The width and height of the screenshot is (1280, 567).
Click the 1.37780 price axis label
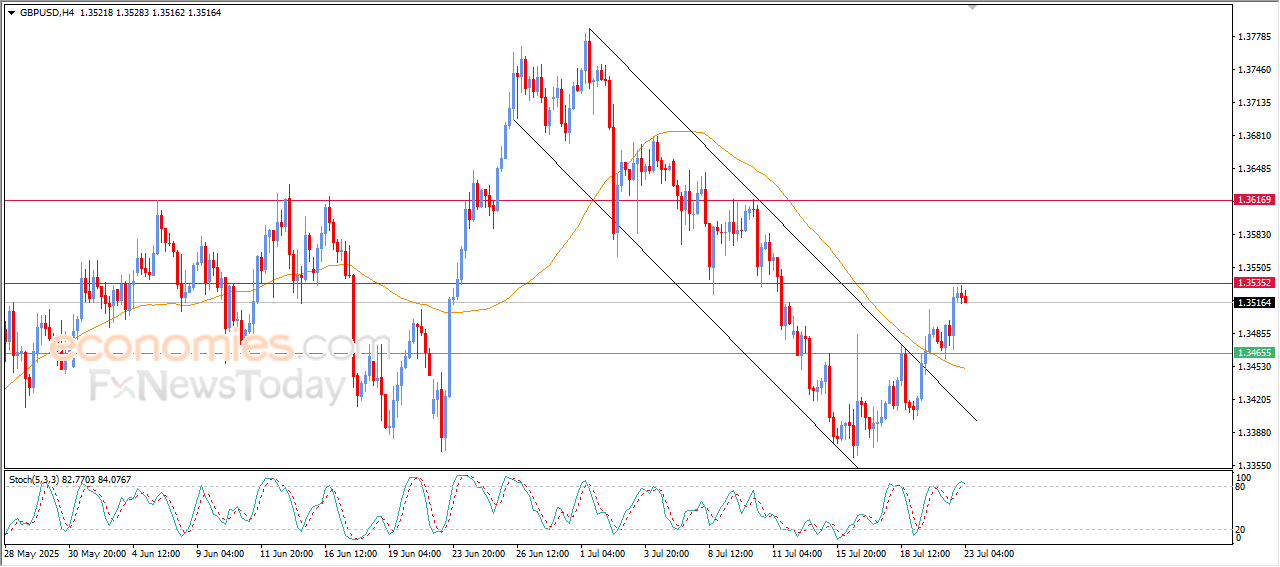(1254, 37)
